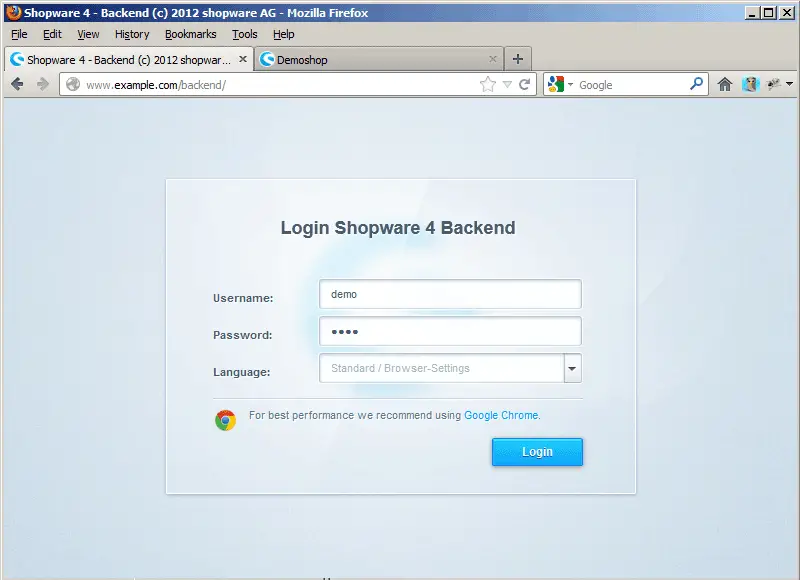Click the 'Login Shopware 4 Backend' heading

pyautogui.click(x=398, y=228)
